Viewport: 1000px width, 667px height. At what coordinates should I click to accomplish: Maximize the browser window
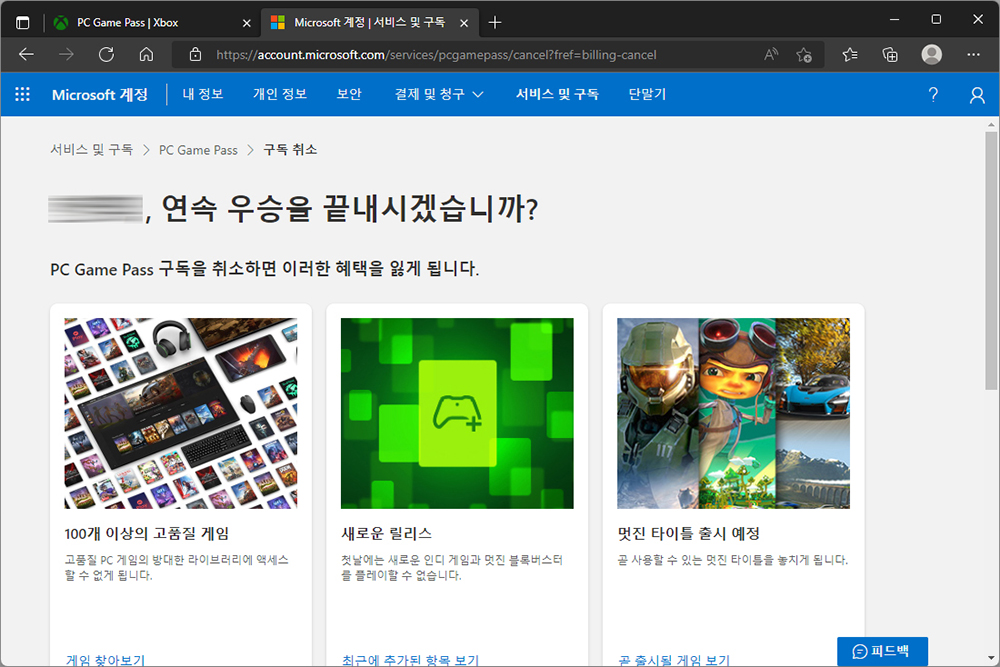click(x=936, y=20)
